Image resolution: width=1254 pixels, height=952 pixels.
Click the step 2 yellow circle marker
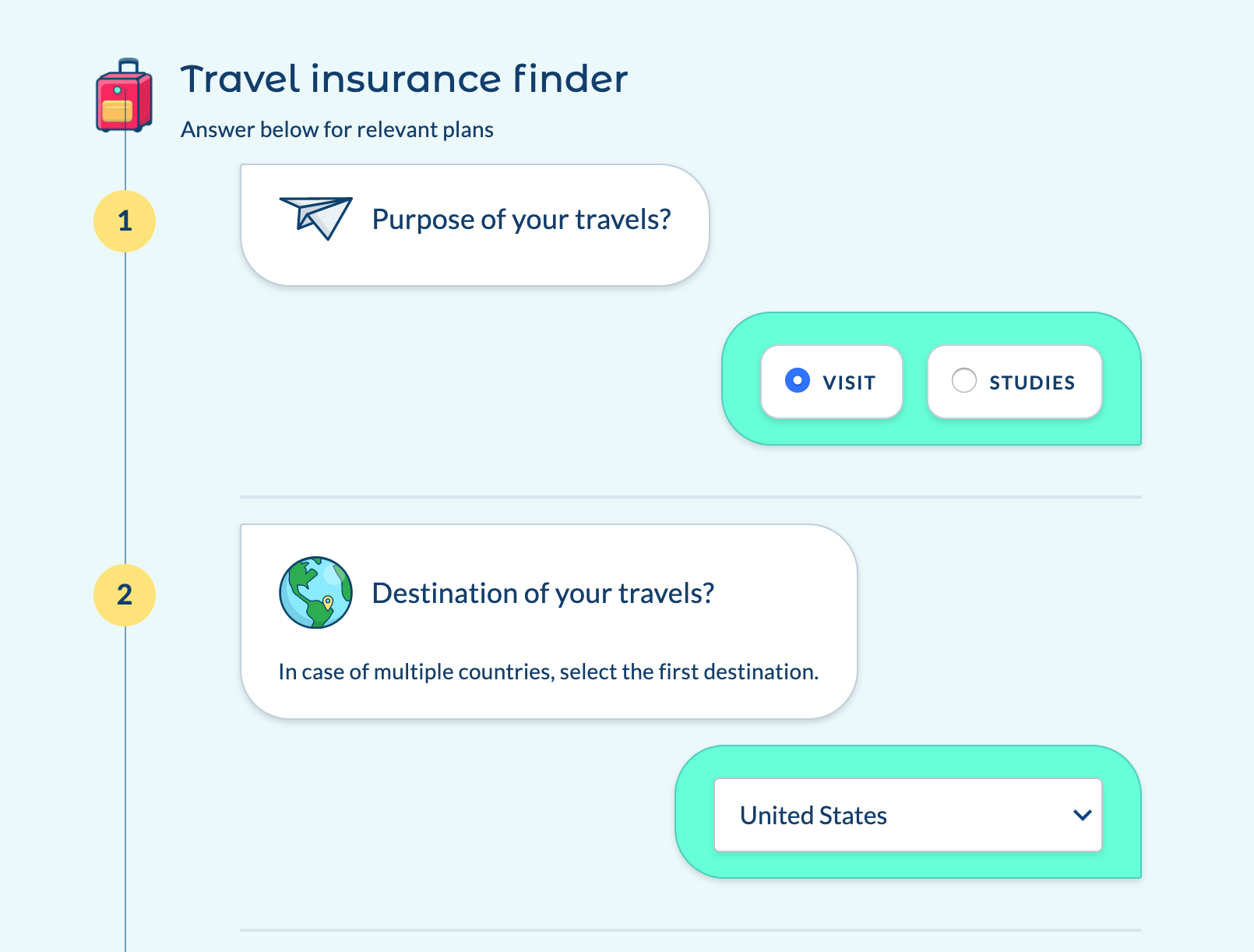(x=125, y=595)
